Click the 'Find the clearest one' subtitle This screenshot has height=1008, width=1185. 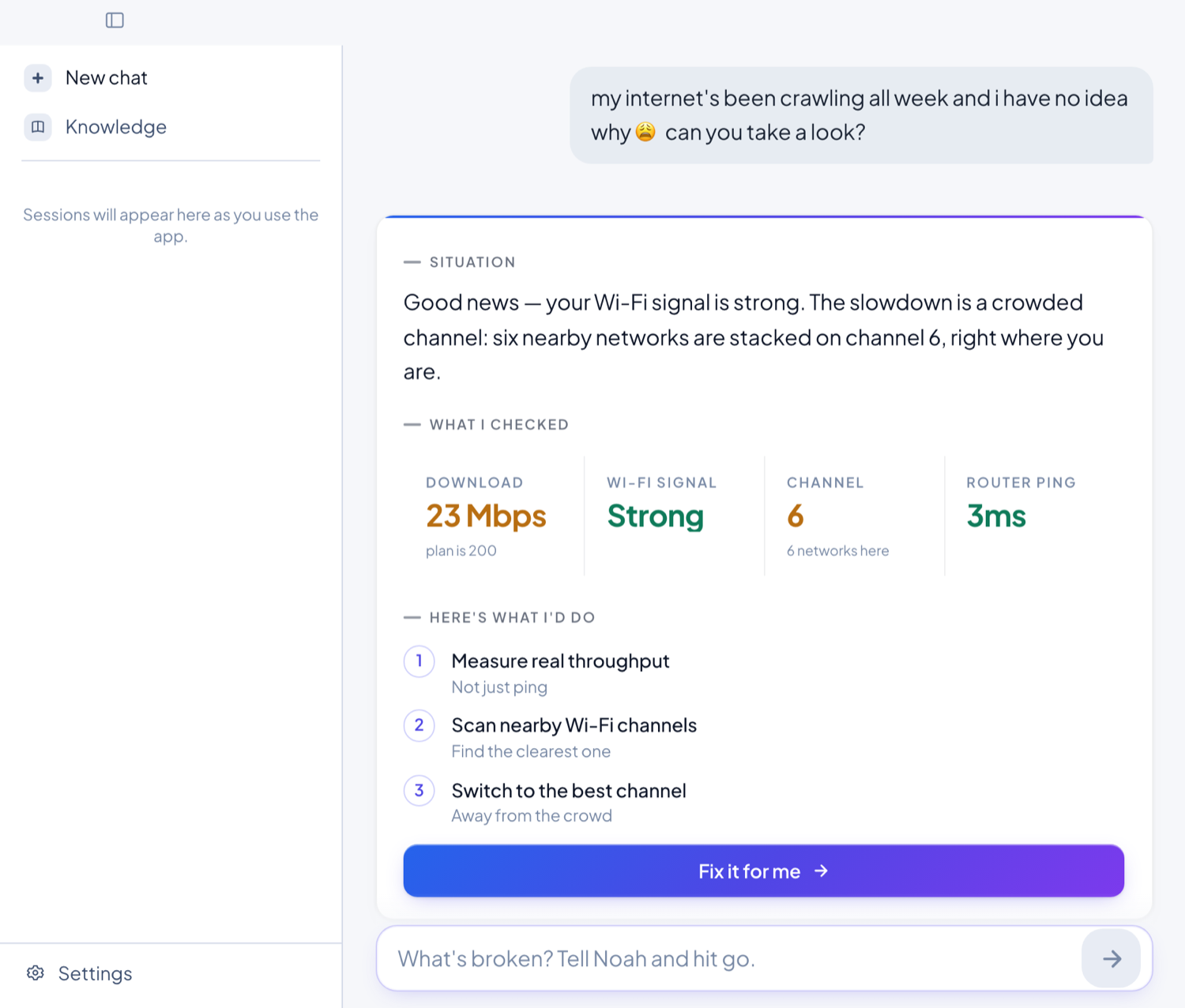[531, 751]
